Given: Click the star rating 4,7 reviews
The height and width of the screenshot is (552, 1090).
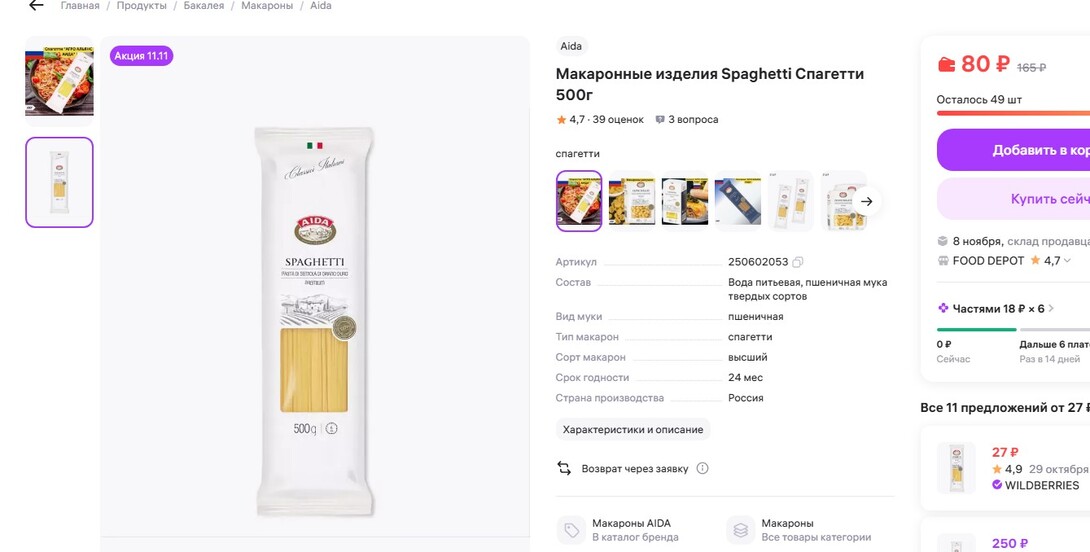Looking at the screenshot, I should pyautogui.click(x=600, y=120).
